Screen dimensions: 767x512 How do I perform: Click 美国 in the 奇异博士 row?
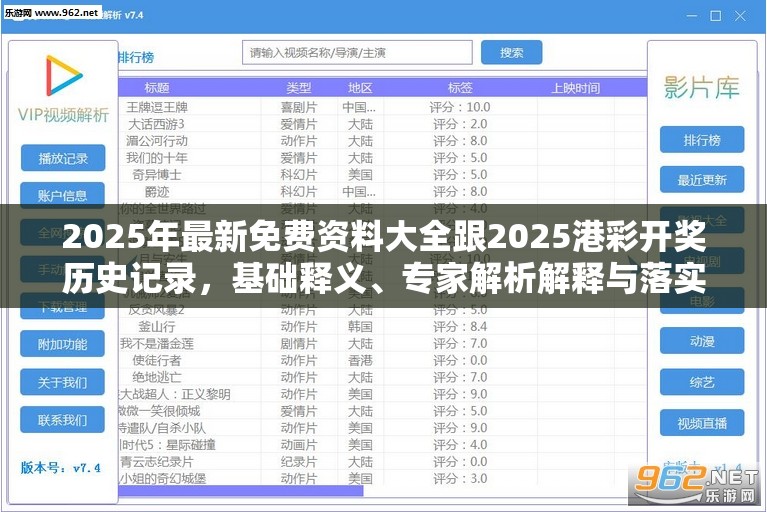(x=361, y=175)
